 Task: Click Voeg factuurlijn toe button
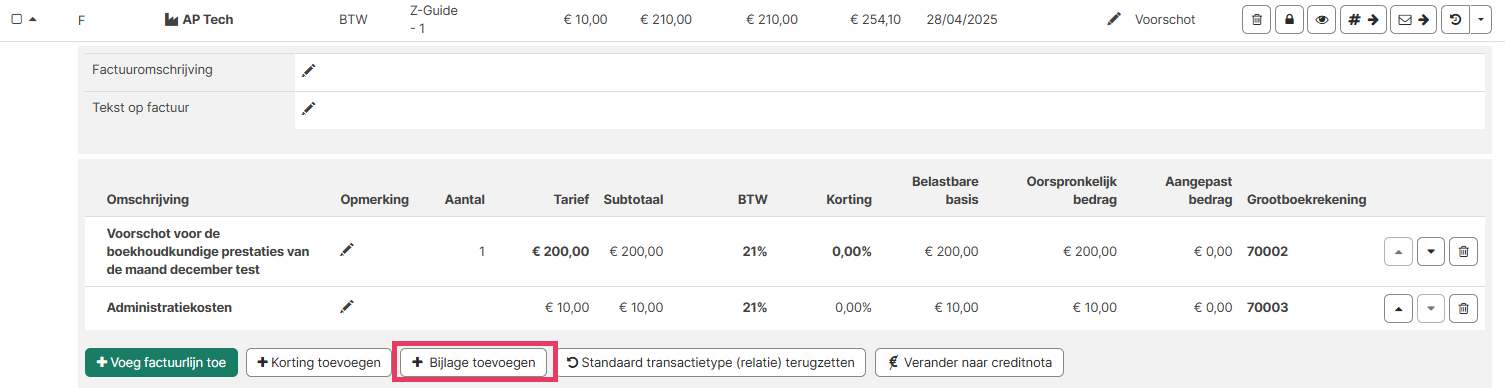[x=161, y=363]
